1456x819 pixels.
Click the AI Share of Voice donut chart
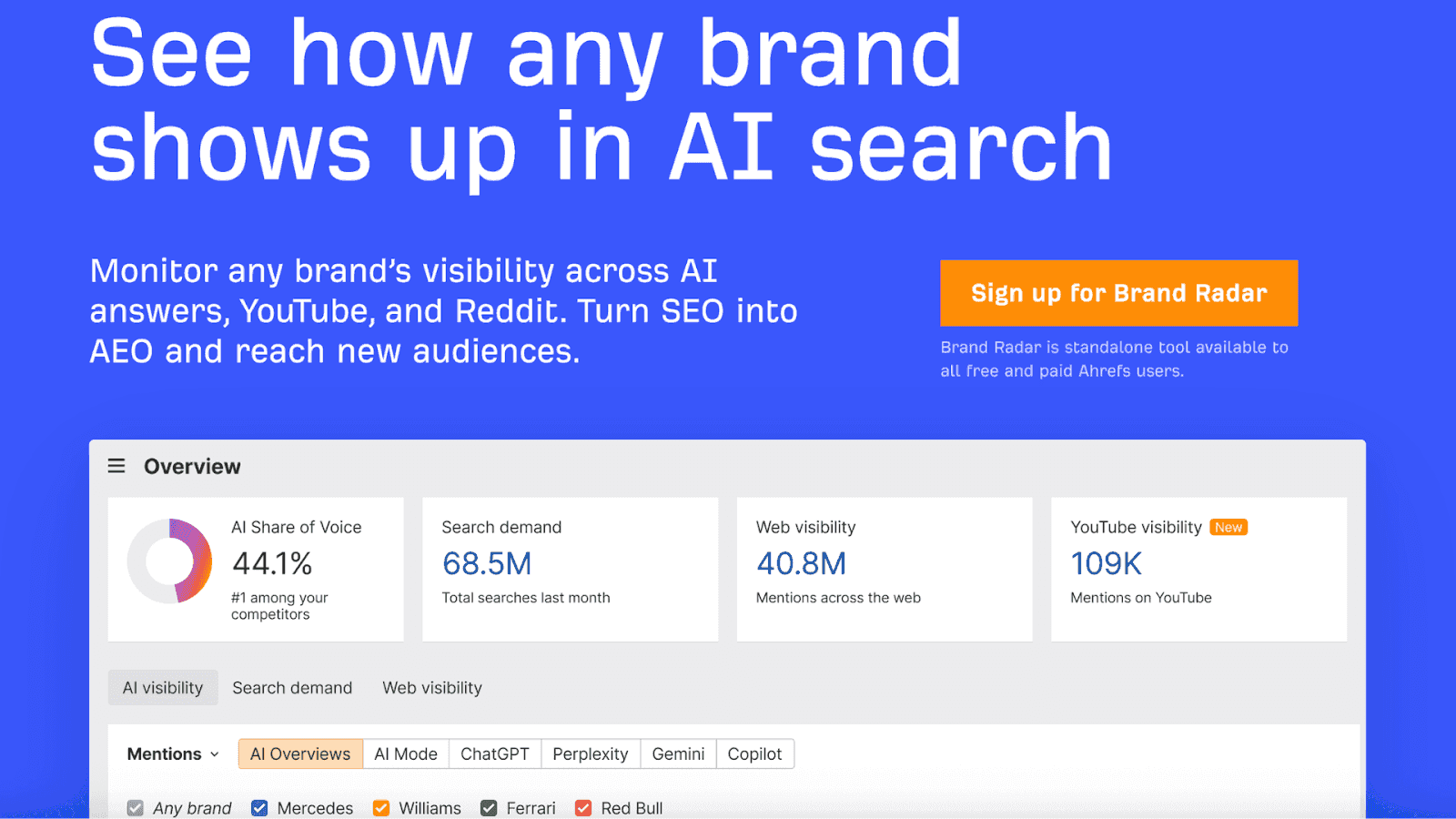pyautogui.click(x=170, y=561)
